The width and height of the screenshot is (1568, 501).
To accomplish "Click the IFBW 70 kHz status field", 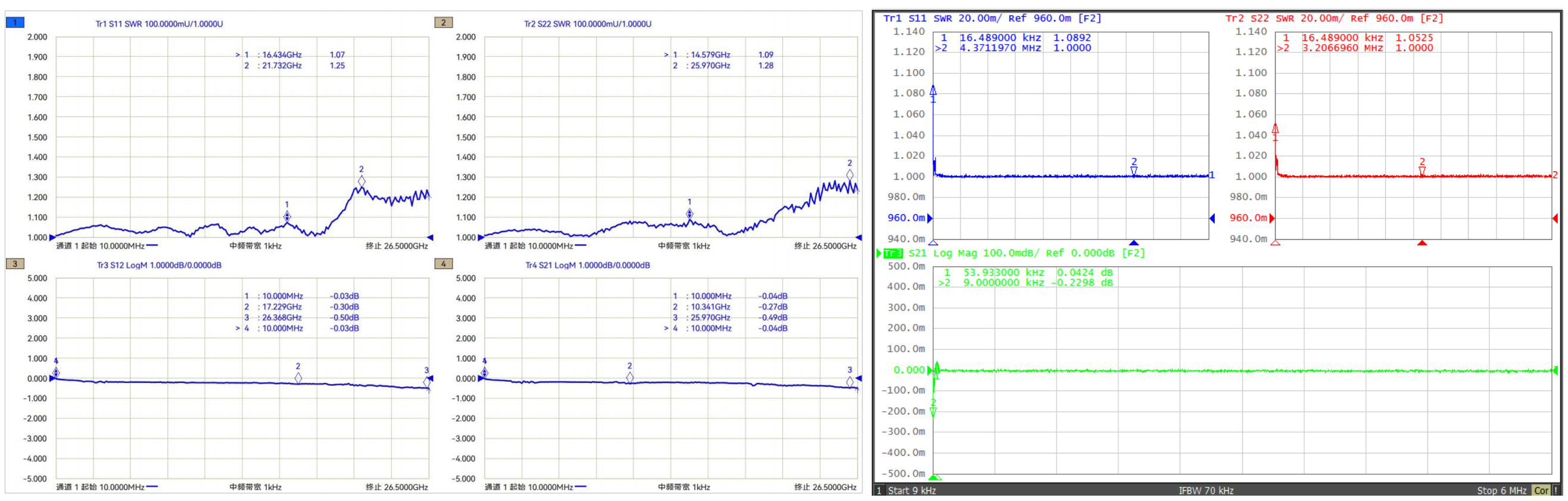I will [1205, 491].
